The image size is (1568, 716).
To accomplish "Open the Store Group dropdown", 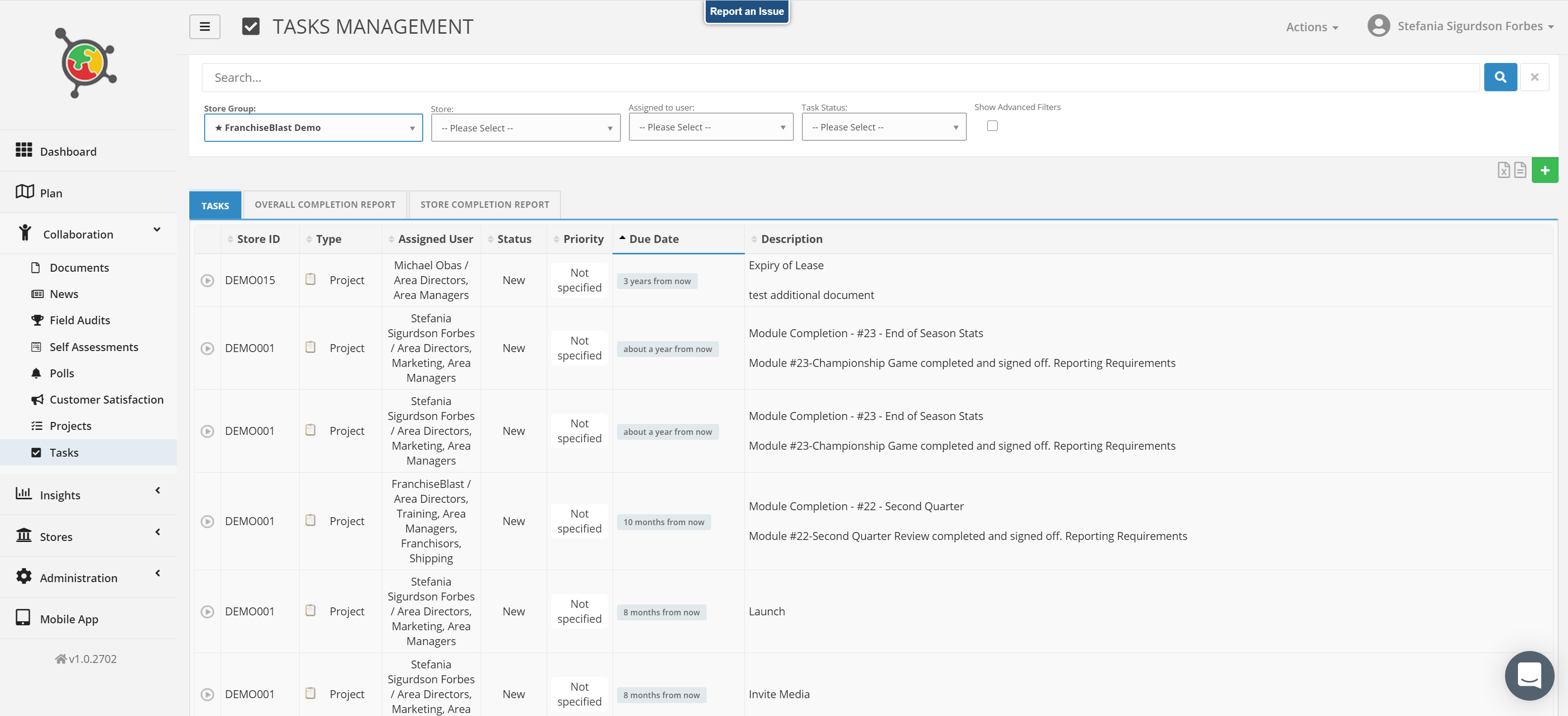I will [x=314, y=128].
